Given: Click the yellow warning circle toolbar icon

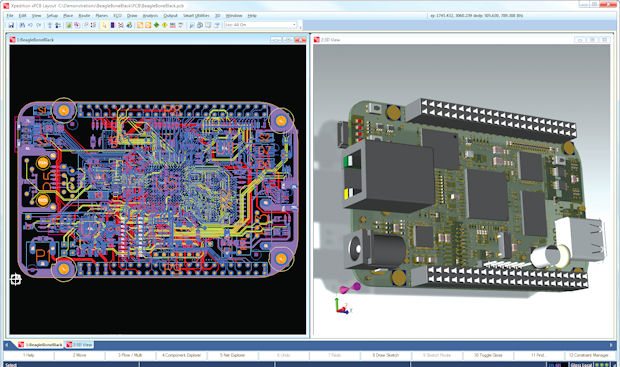Looking at the screenshot, I should [x=164, y=25].
